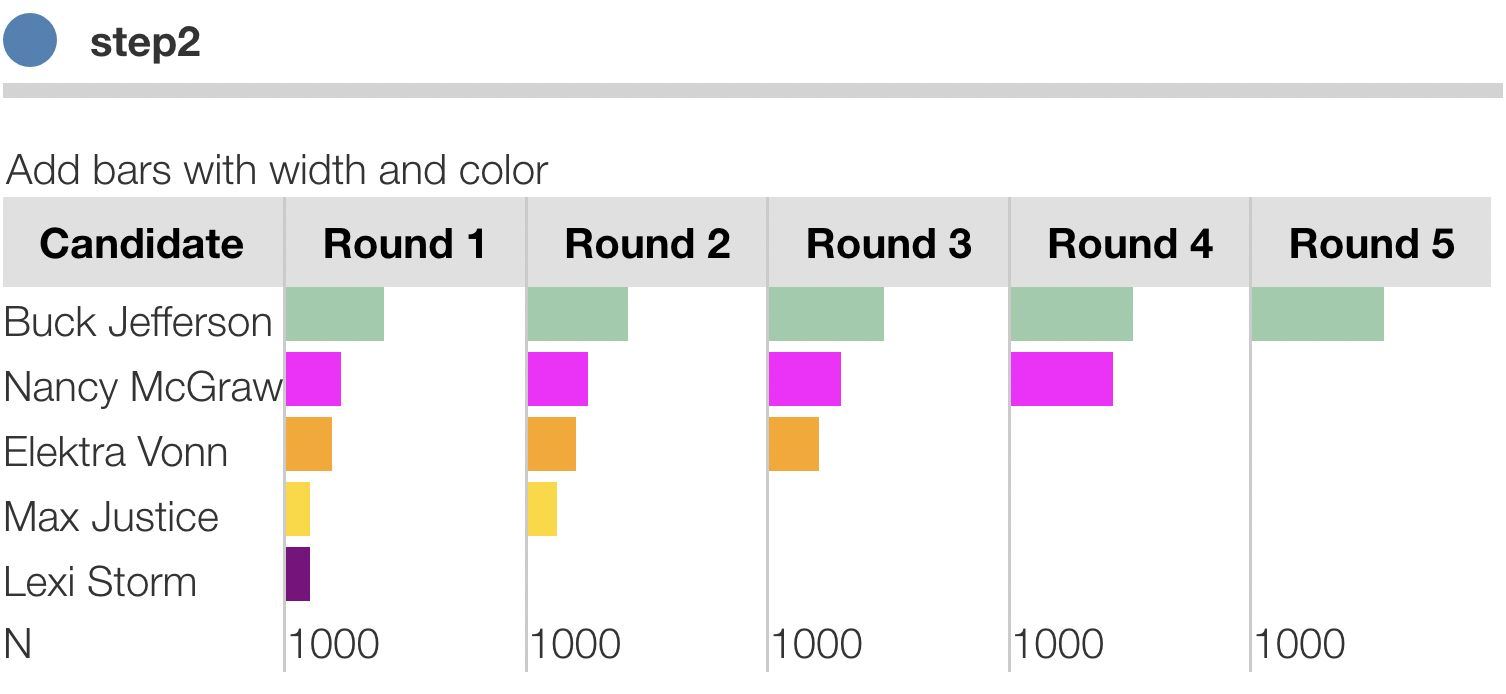
Task: Click Buck Jefferson's green Round 1 bar
Action: click(x=335, y=314)
